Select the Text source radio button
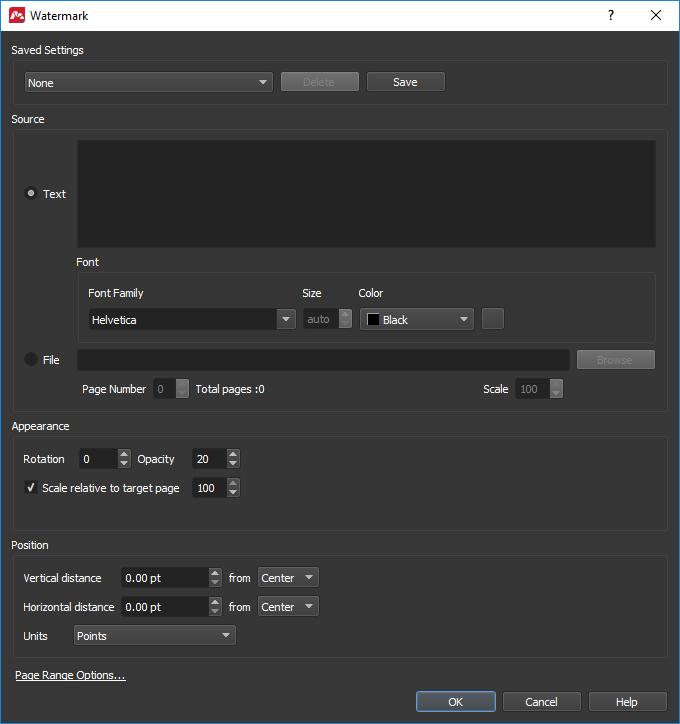This screenshot has width=680, height=724. click(x=31, y=194)
